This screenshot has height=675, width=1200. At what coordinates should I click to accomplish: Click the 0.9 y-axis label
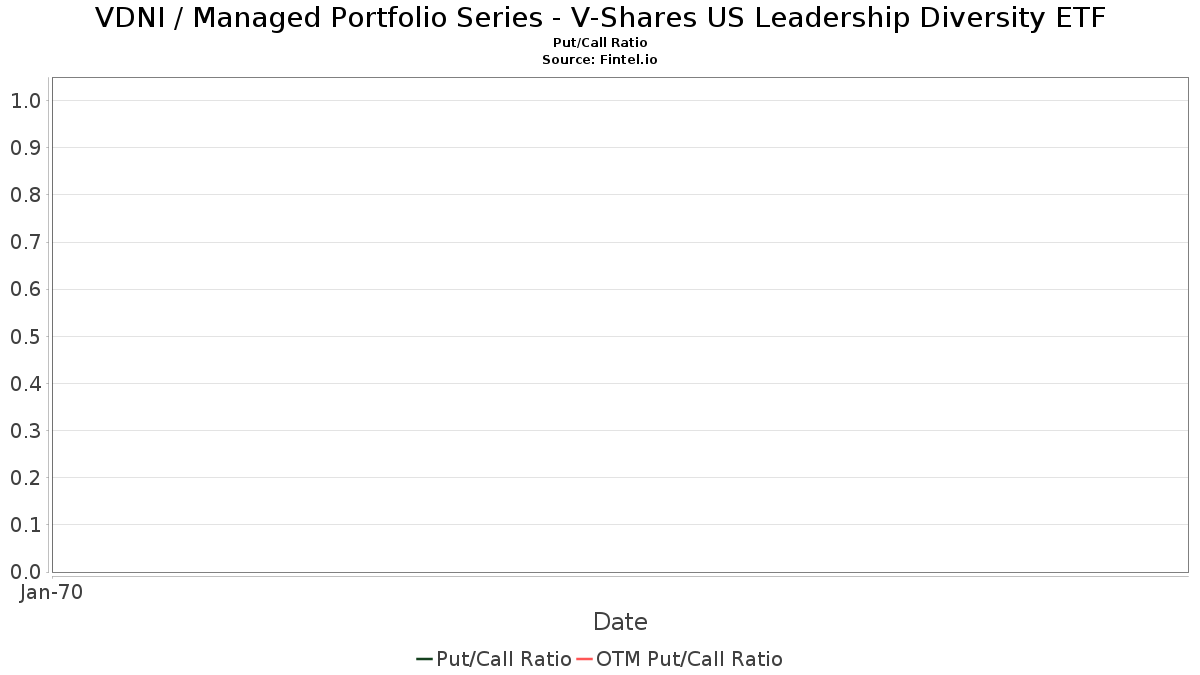tap(25, 147)
